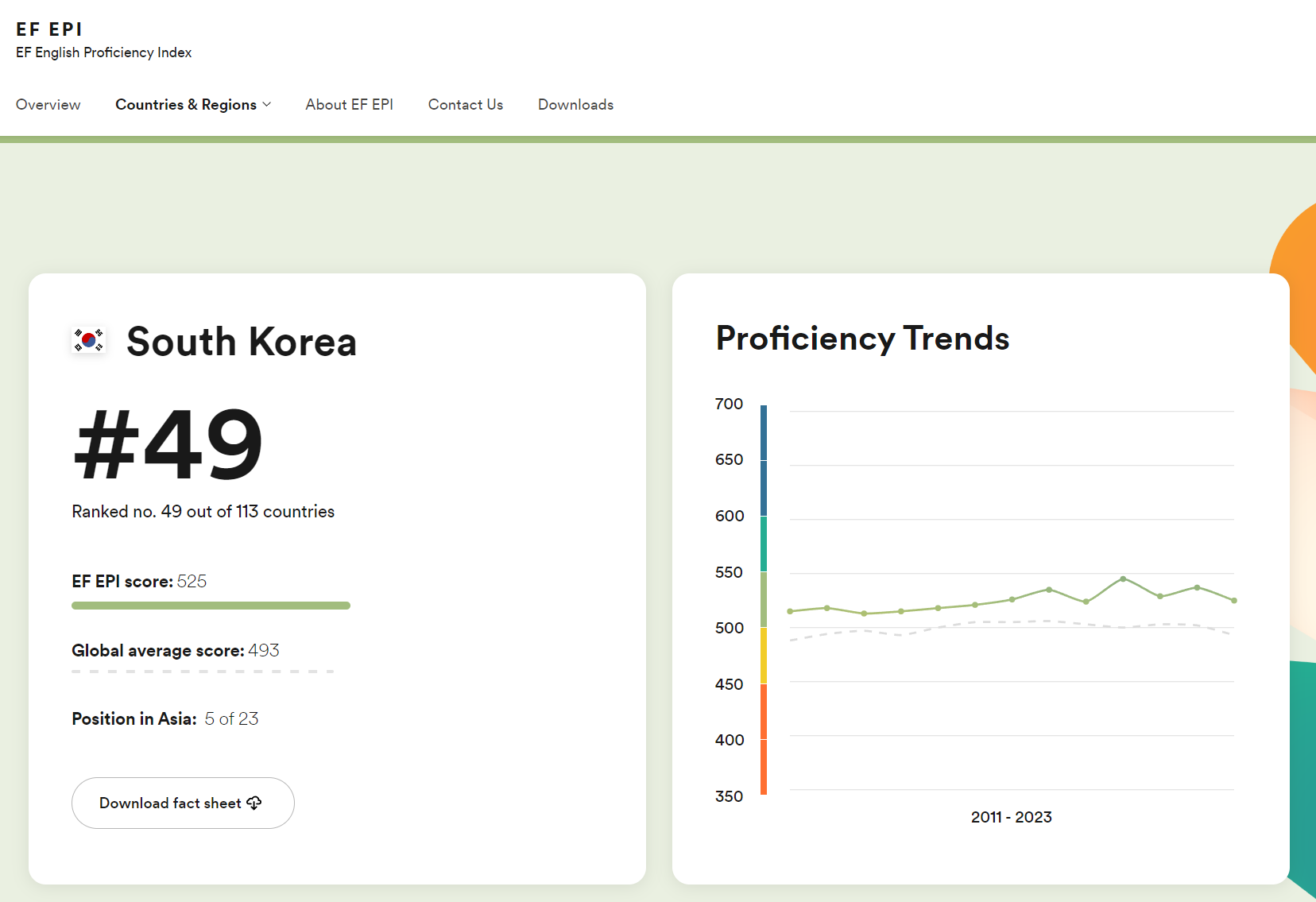Image resolution: width=1316 pixels, height=902 pixels.
Task: Click the 650 axis label
Action: [729, 459]
